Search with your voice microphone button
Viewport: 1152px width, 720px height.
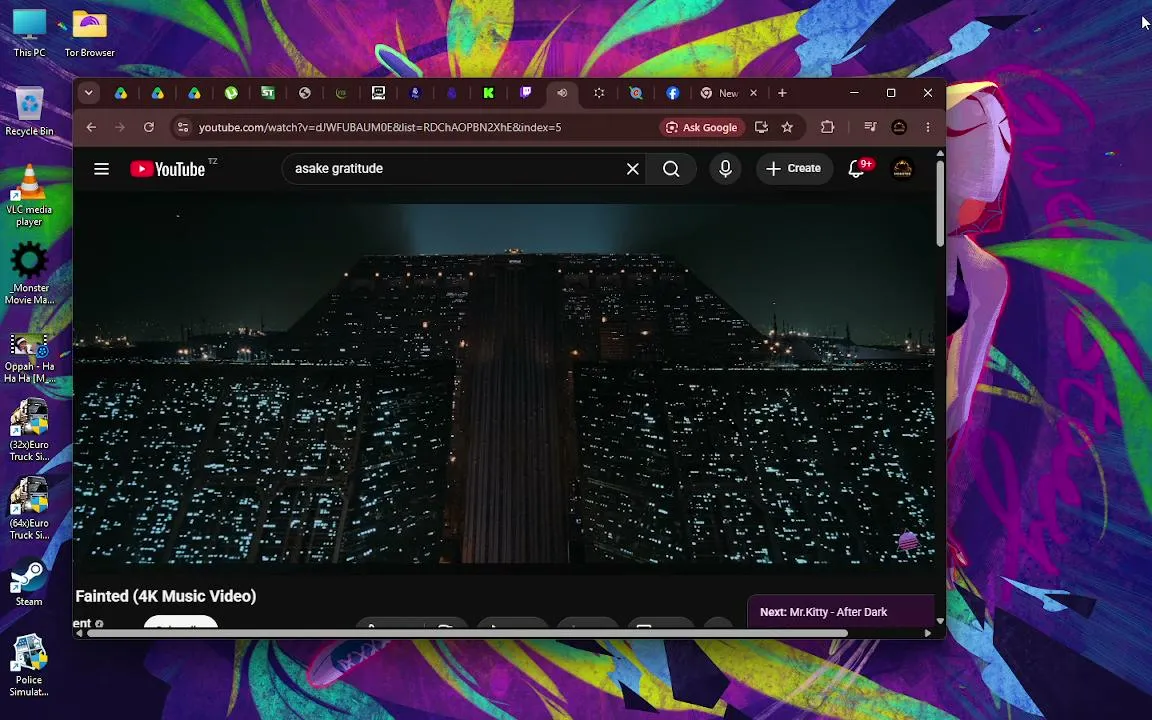click(x=725, y=169)
